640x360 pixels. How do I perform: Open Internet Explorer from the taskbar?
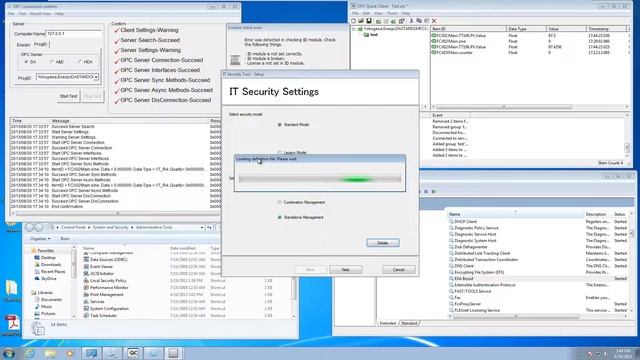coord(30,353)
